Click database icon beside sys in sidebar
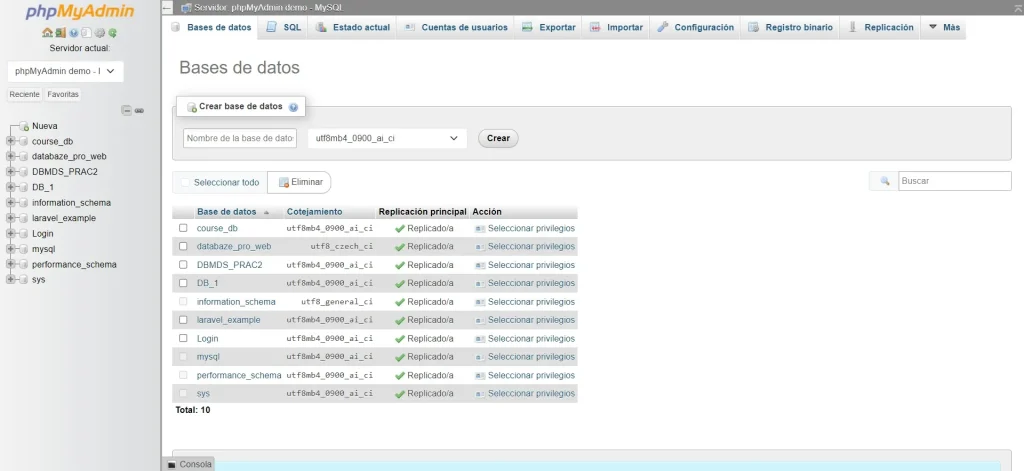1024x471 pixels. (24, 280)
